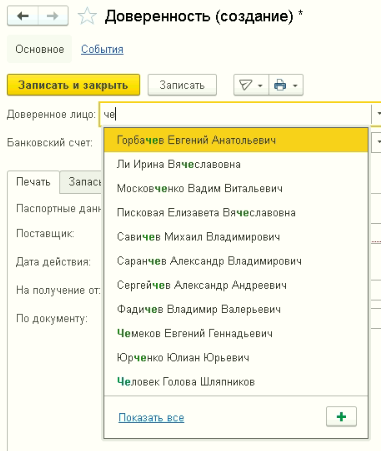Screen dimensions: 381x451
Task: Choose Саранчев Александр Владимирович
Action: [236, 261]
